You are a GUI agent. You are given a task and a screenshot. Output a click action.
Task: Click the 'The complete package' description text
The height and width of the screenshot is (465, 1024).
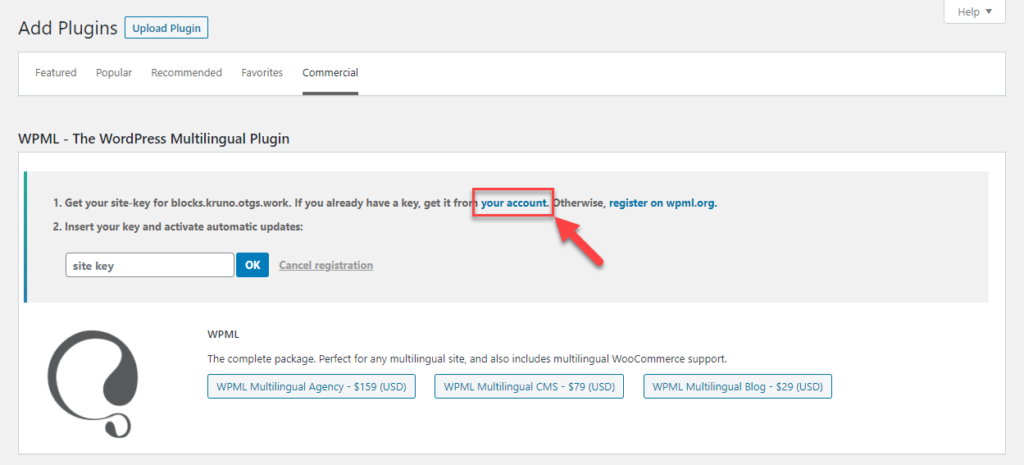[467, 358]
